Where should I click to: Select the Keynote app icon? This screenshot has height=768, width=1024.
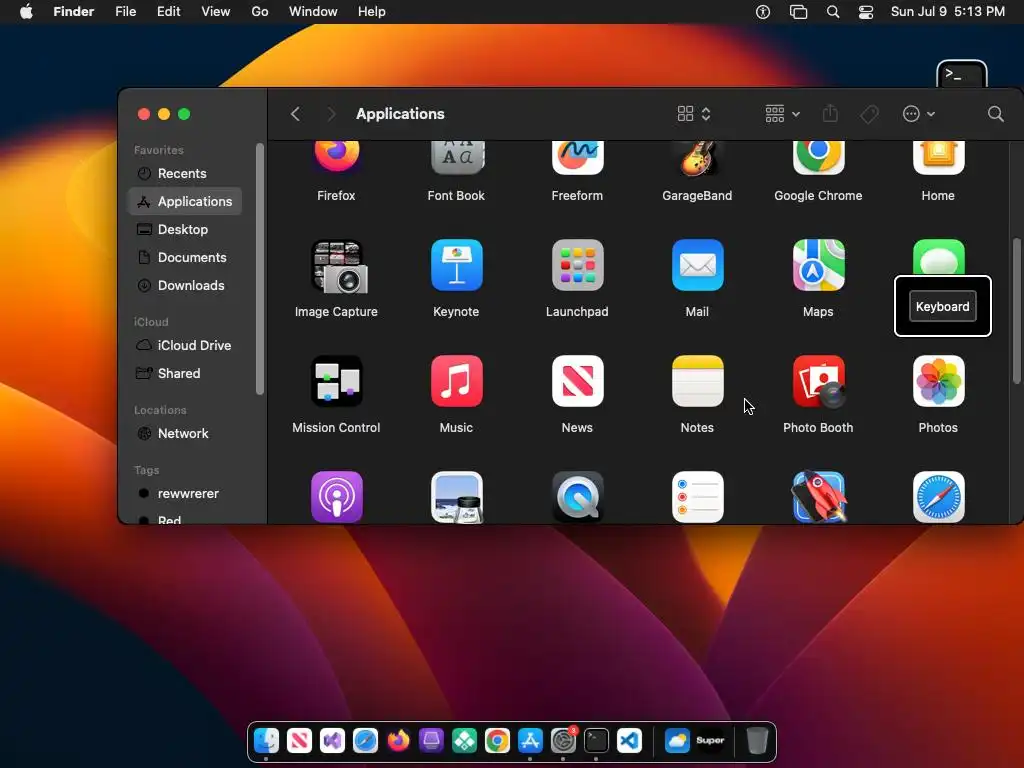[x=456, y=266]
